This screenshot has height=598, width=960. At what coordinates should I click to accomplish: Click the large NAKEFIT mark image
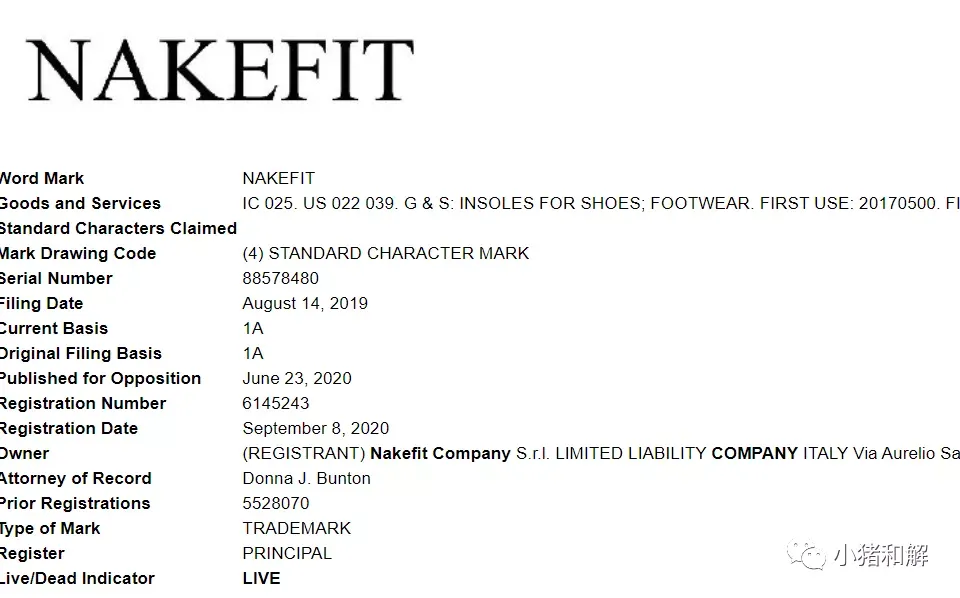pos(220,70)
